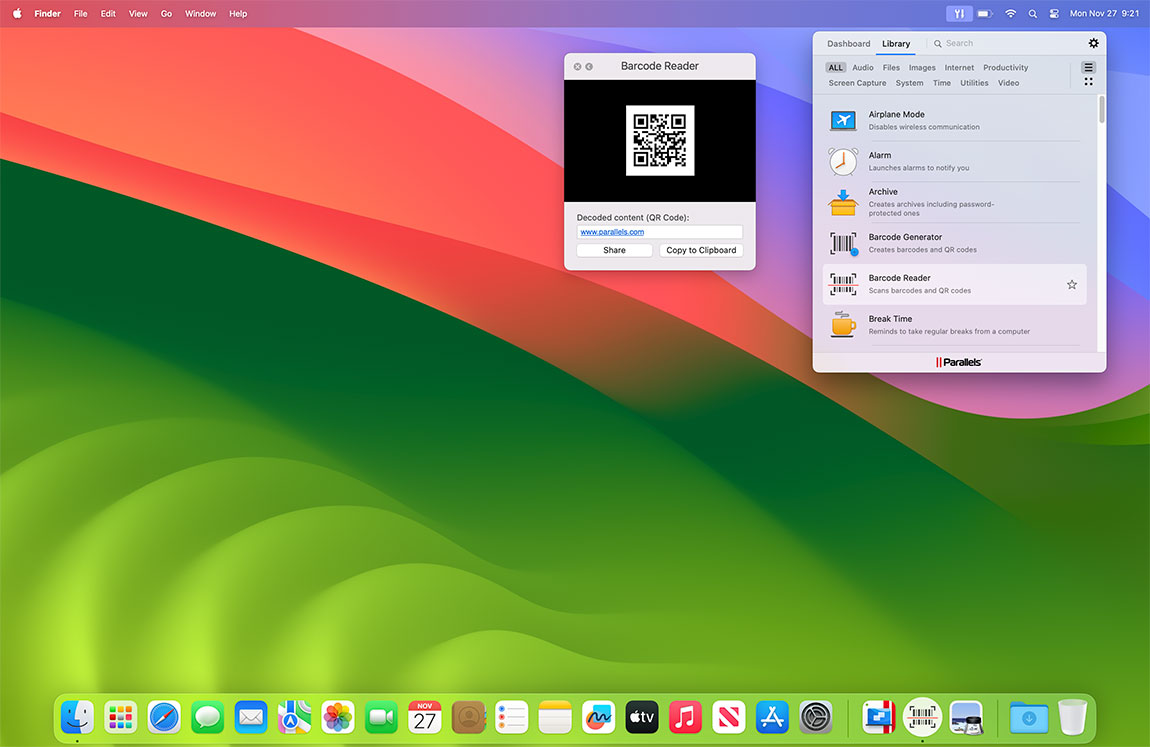This screenshot has height=747, width=1150.
Task: Click the Parallels logo
Action: click(x=958, y=362)
